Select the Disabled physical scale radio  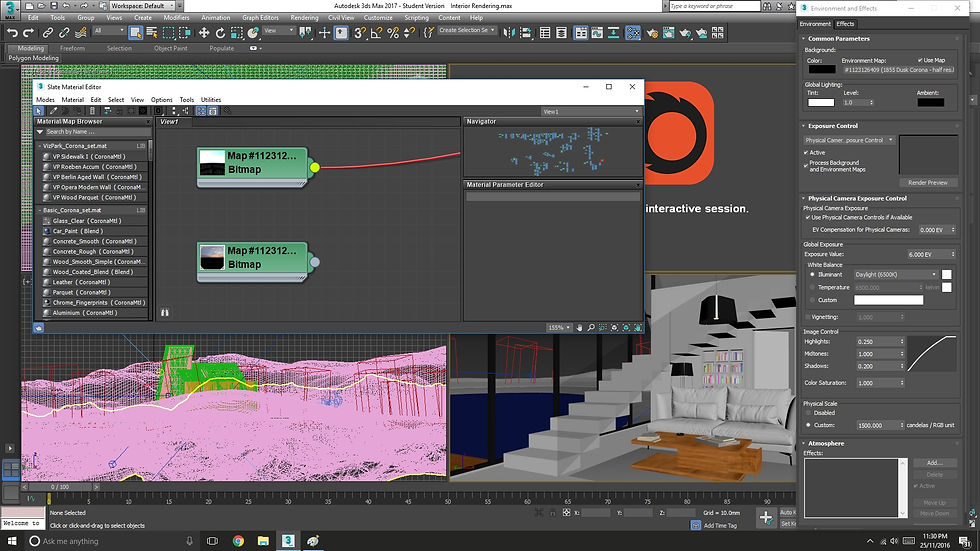point(808,413)
